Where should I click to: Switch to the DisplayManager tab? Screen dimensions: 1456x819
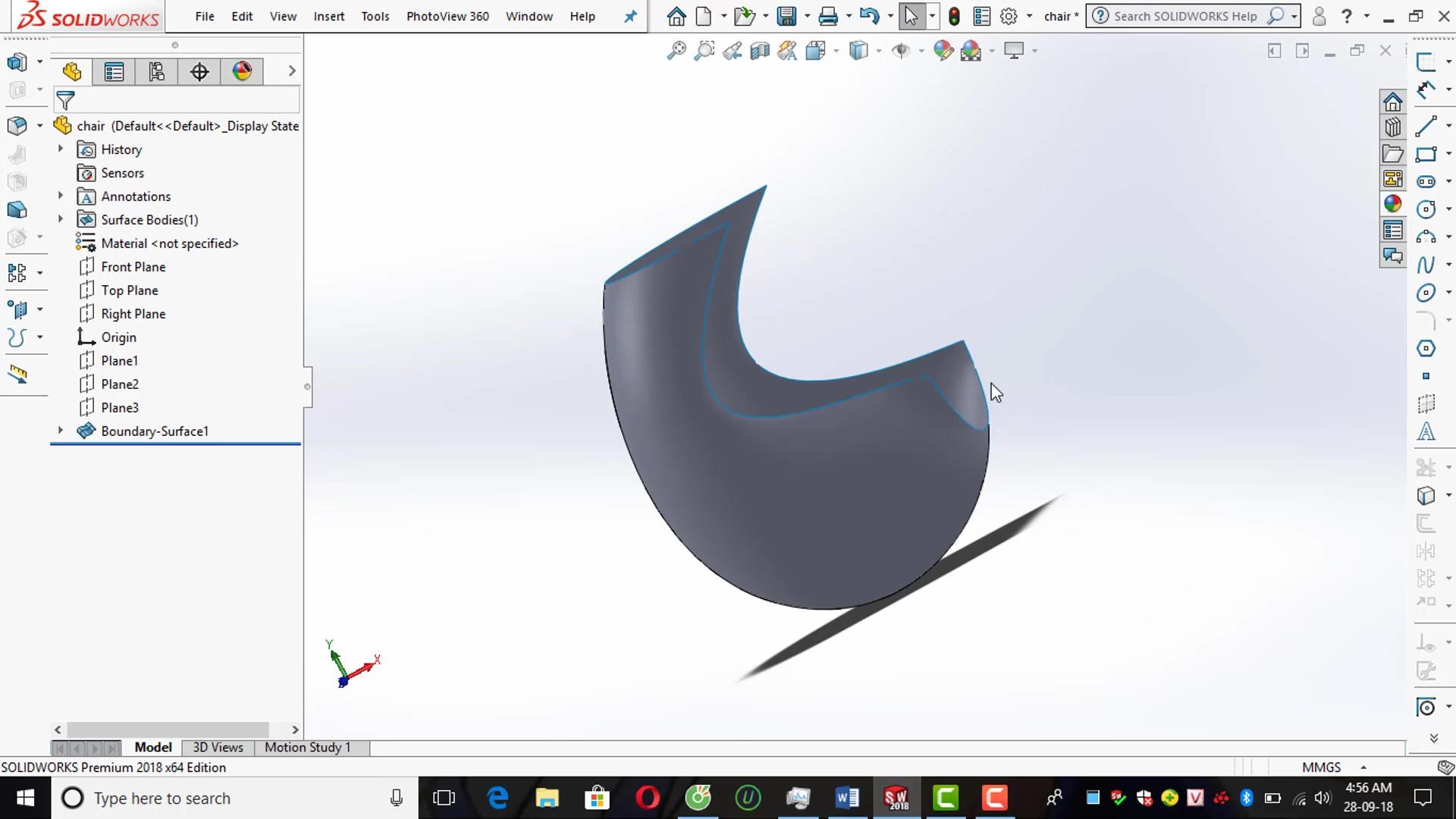coord(242,72)
